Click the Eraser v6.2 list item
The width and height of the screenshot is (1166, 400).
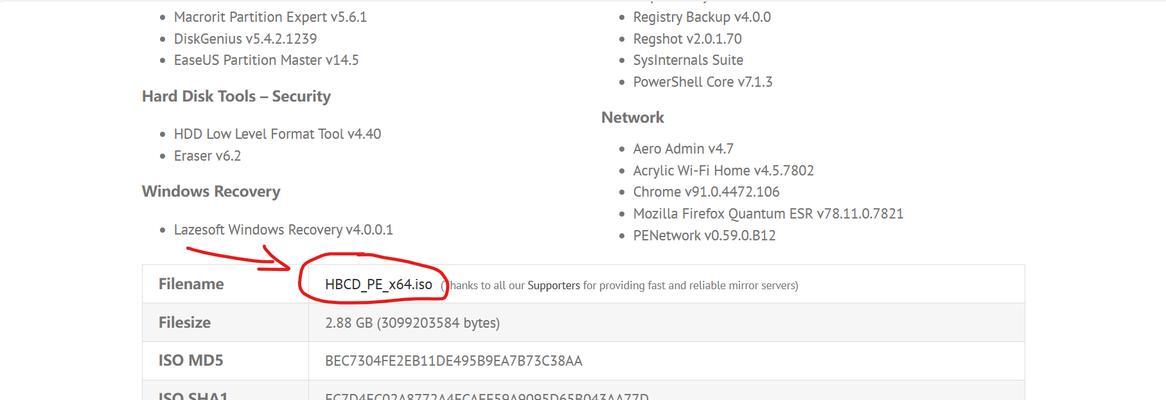tap(207, 155)
